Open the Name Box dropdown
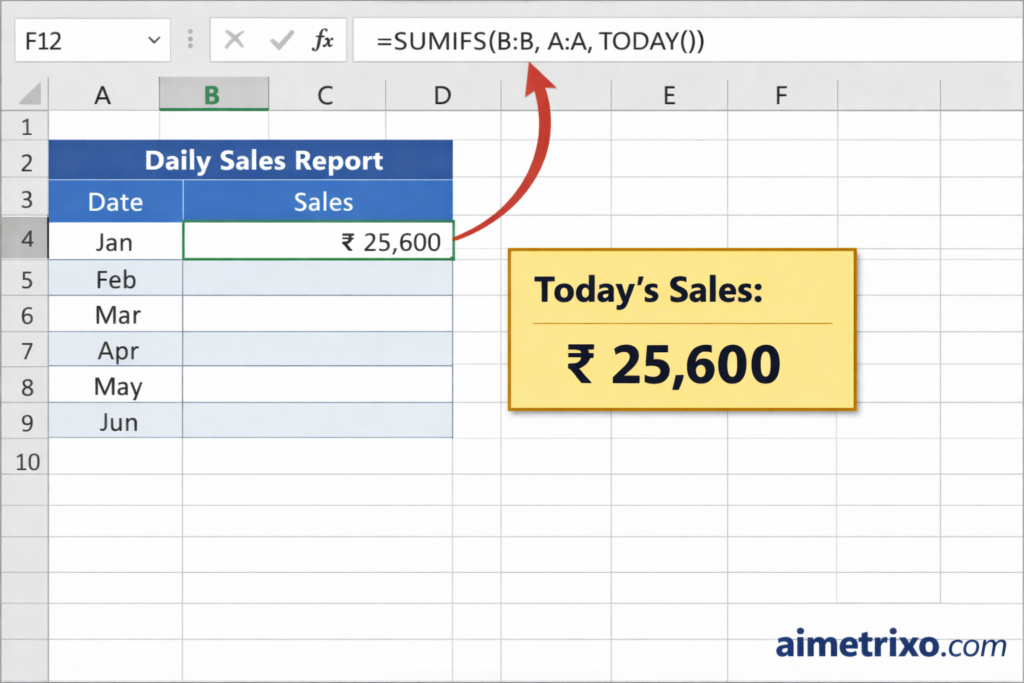This screenshot has height=683, width=1024. [x=153, y=40]
